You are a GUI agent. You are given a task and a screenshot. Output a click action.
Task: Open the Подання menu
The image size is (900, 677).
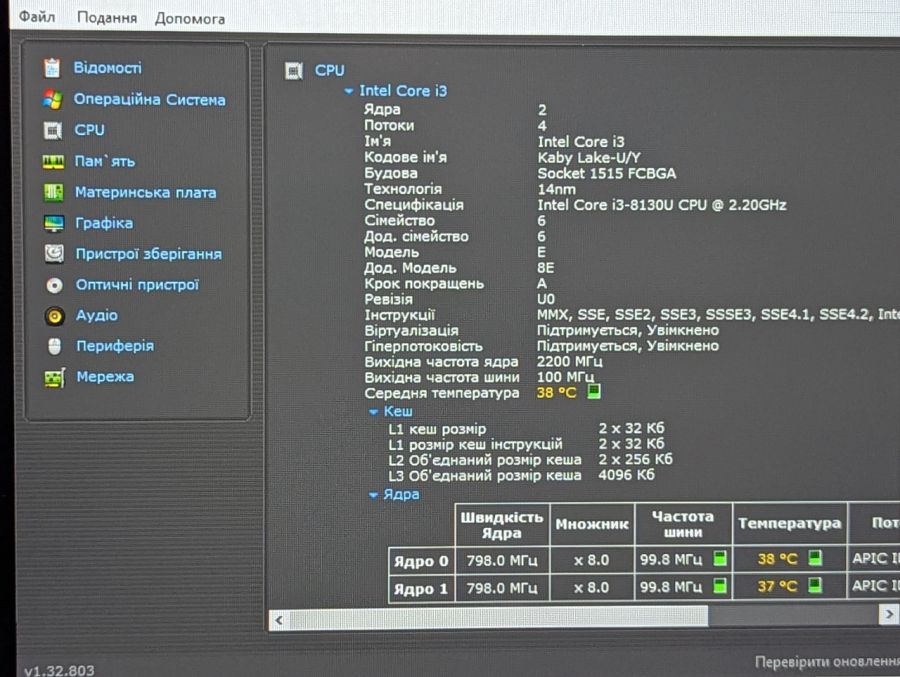[x=107, y=18]
